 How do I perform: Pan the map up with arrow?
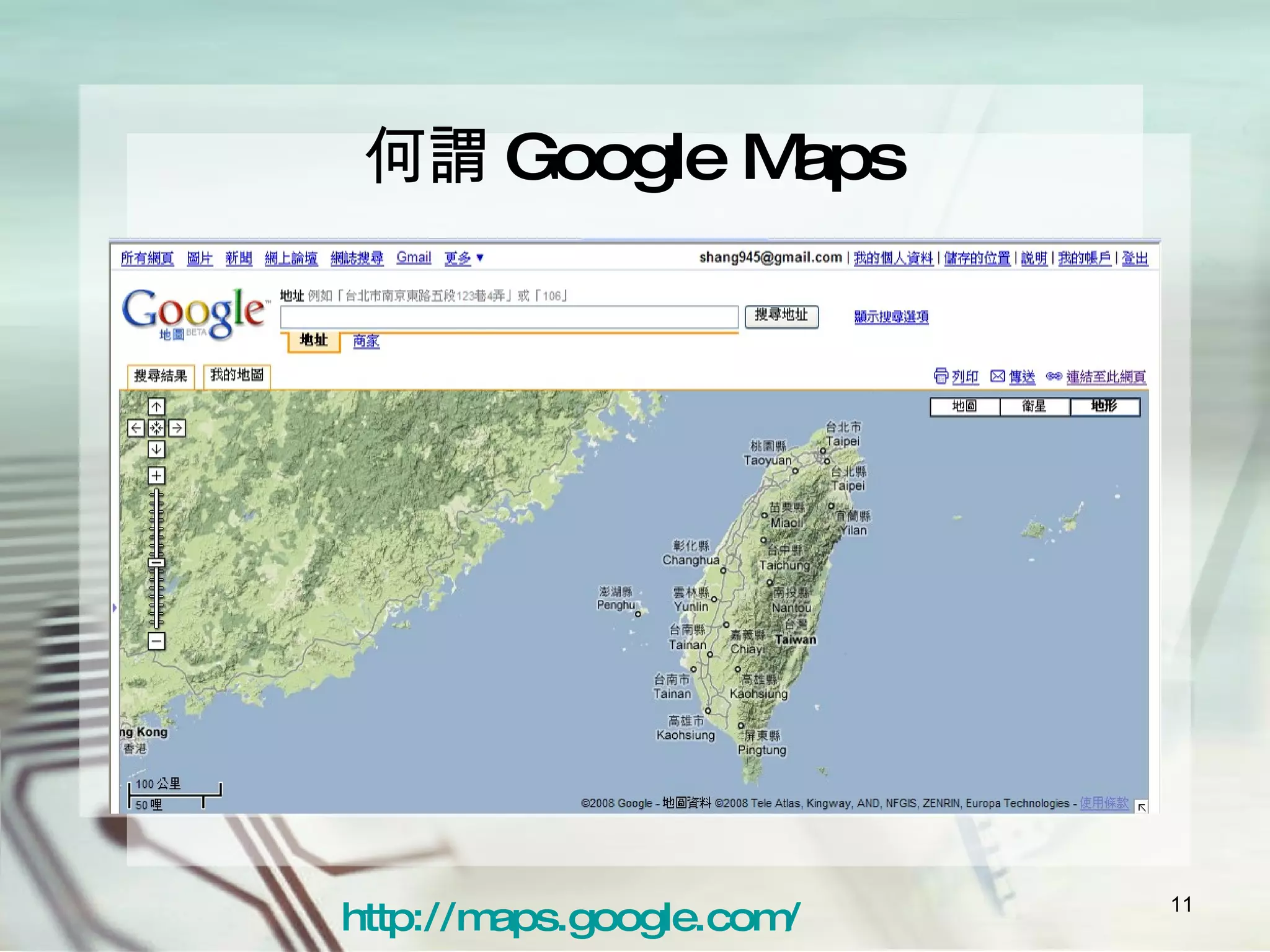[x=156, y=407]
